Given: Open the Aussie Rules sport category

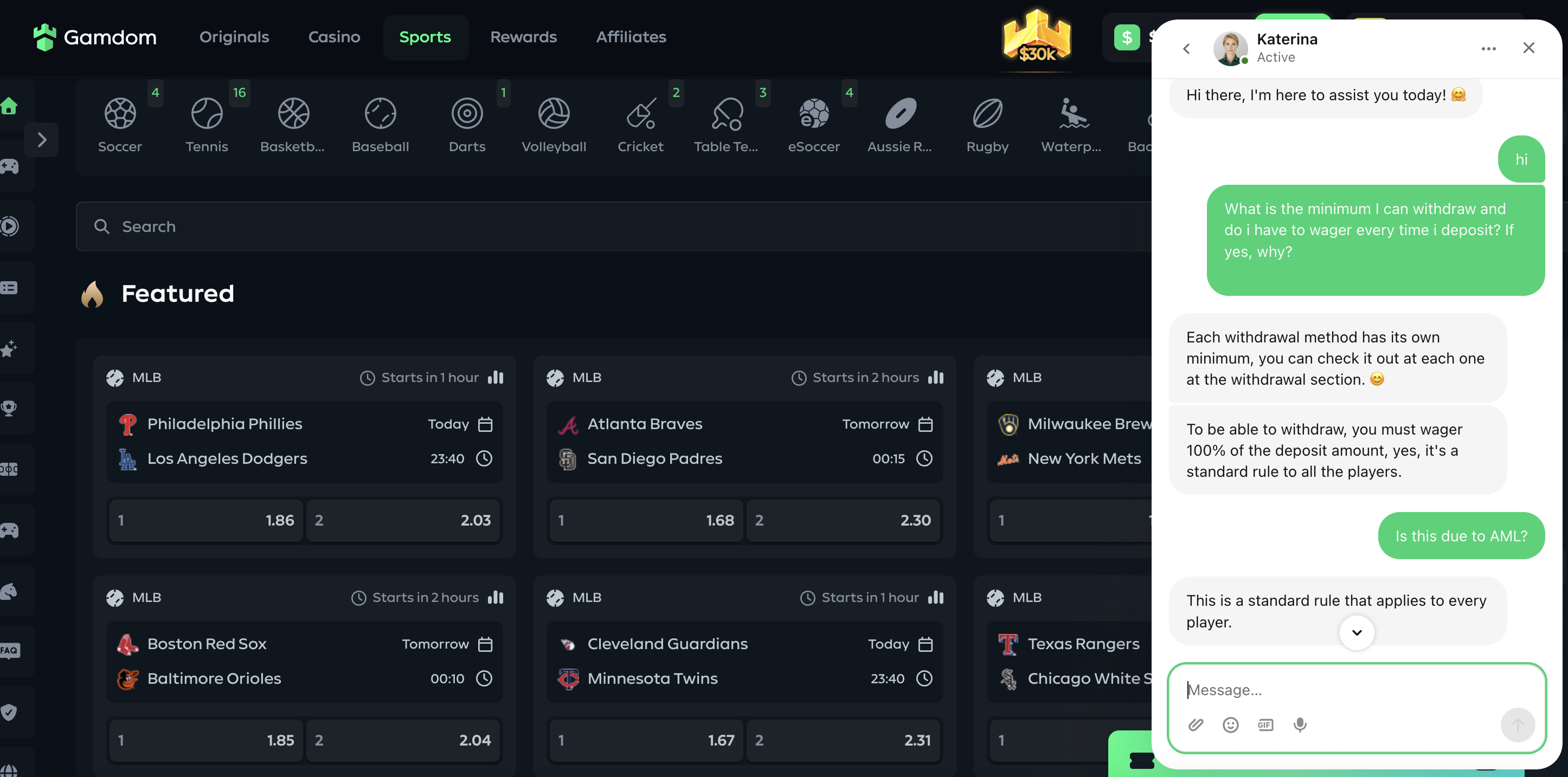Looking at the screenshot, I should tap(900, 126).
